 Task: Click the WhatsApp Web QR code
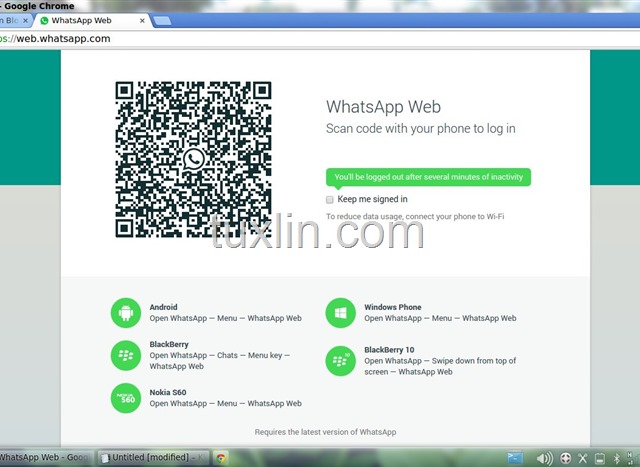(x=193, y=160)
